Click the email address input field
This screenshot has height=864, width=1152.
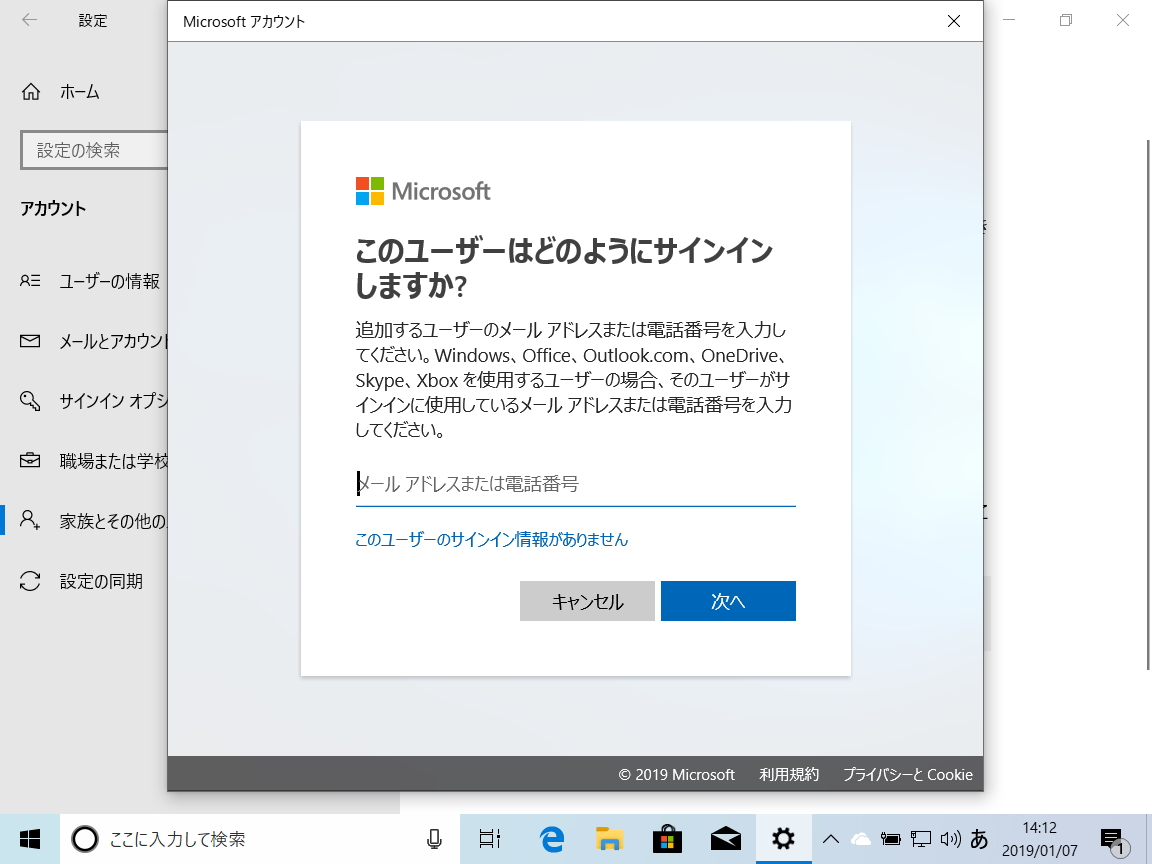575,483
